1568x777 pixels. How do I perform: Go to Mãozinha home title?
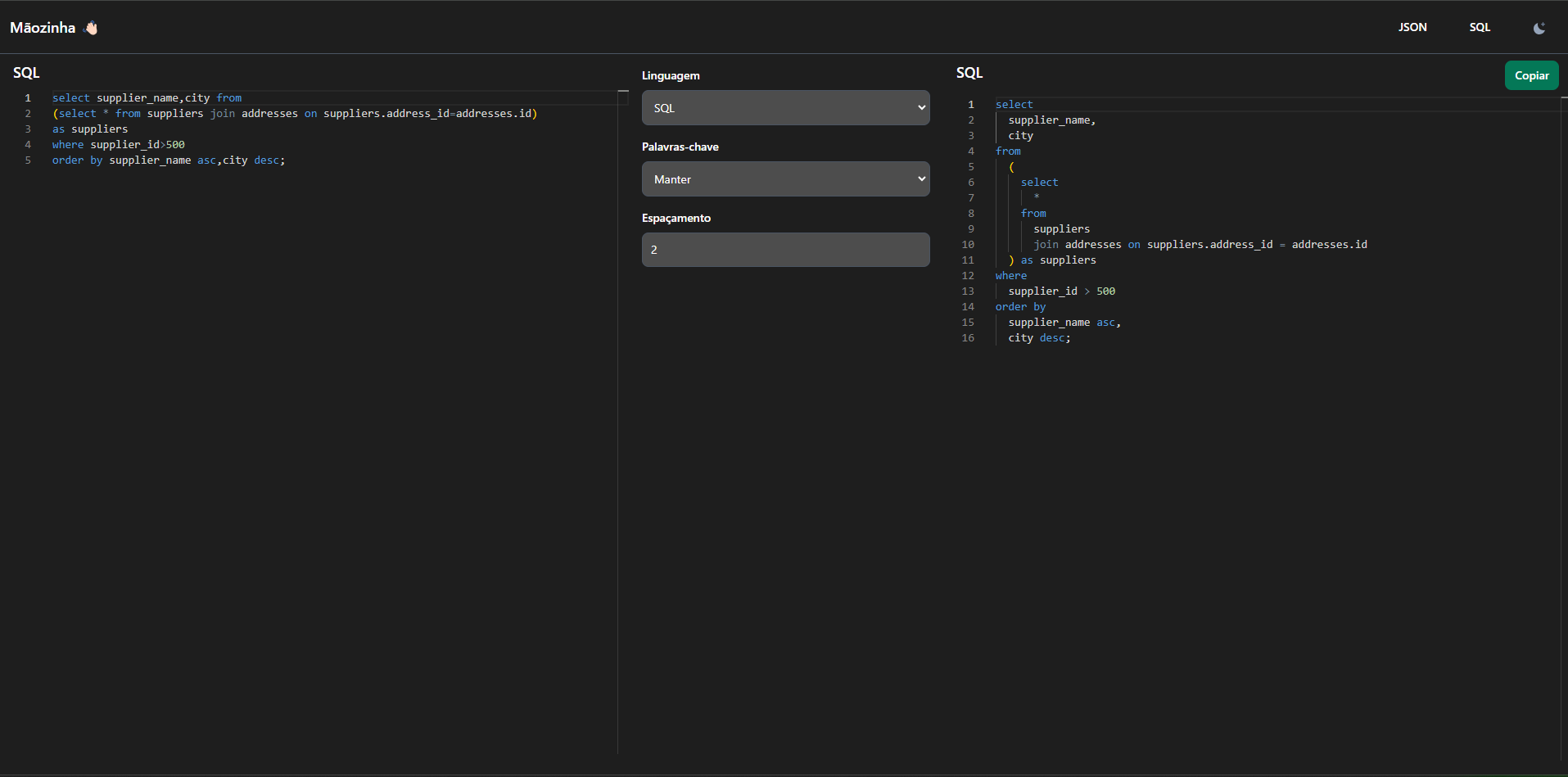(x=43, y=28)
